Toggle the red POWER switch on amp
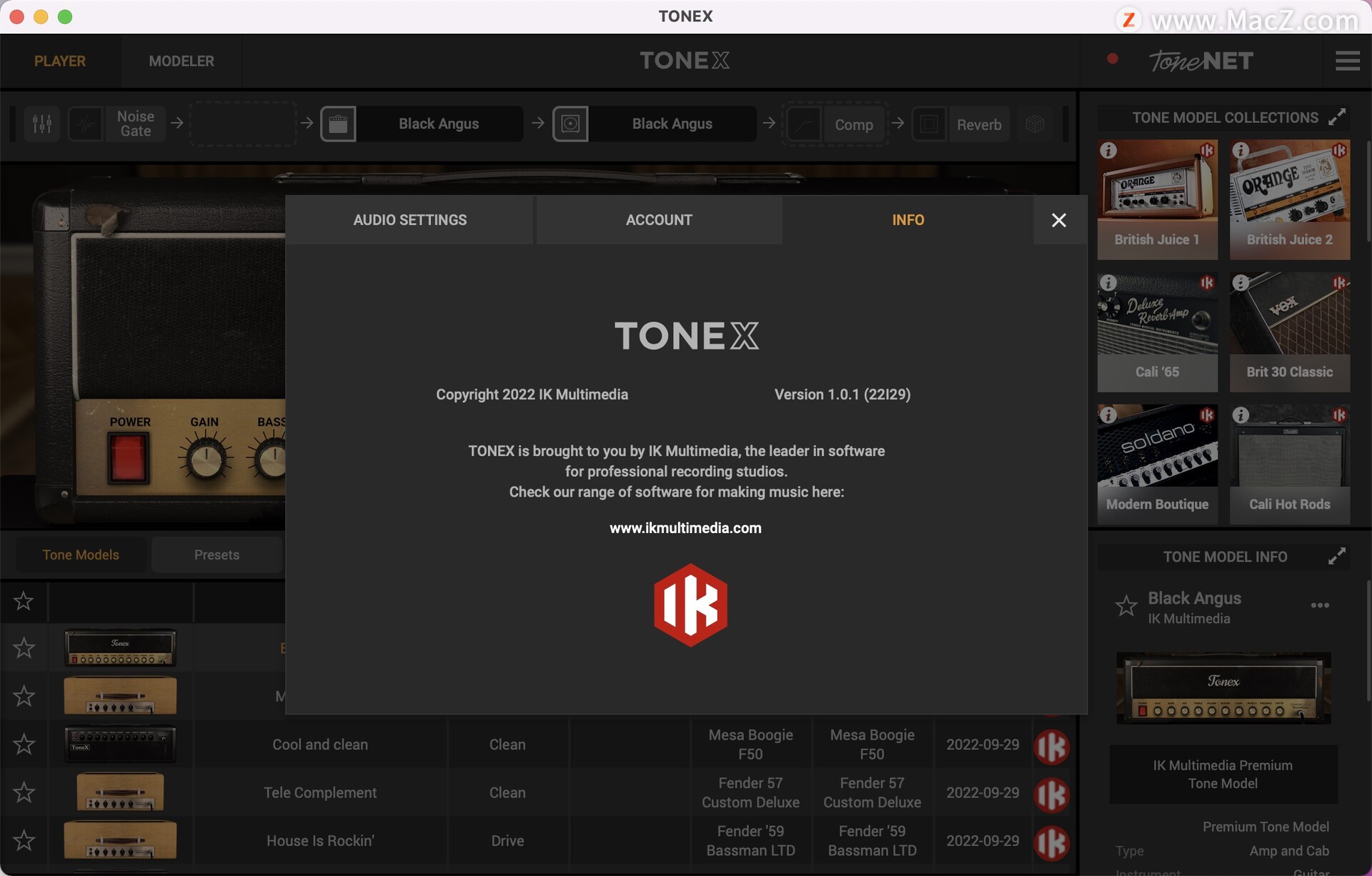The image size is (1372, 876). tap(129, 459)
